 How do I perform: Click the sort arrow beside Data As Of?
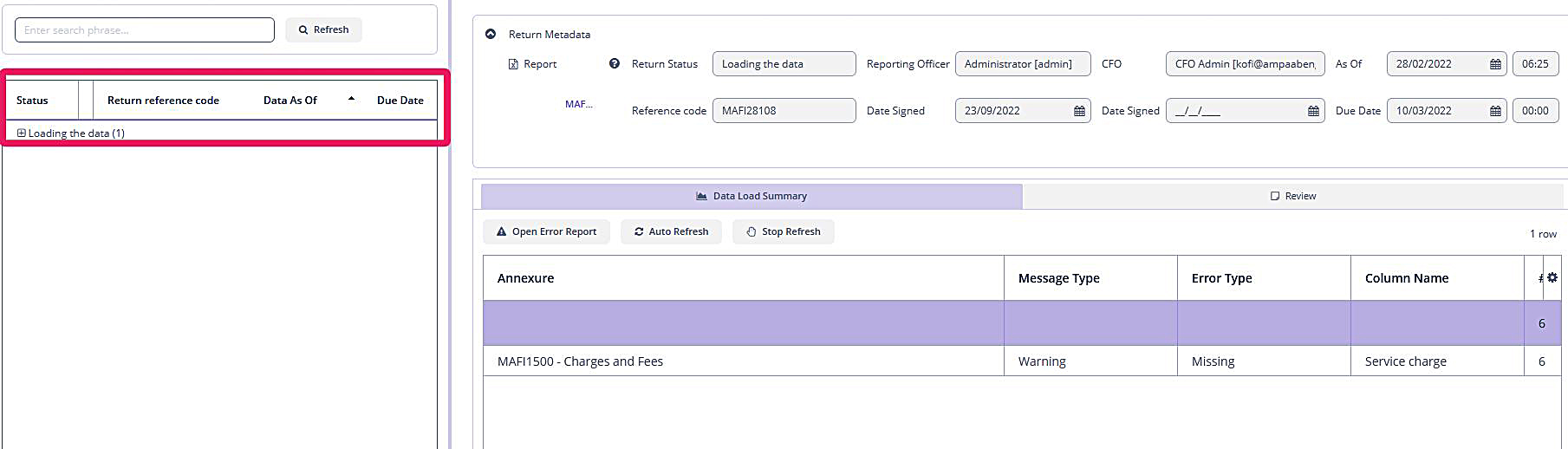tap(351, 99)
